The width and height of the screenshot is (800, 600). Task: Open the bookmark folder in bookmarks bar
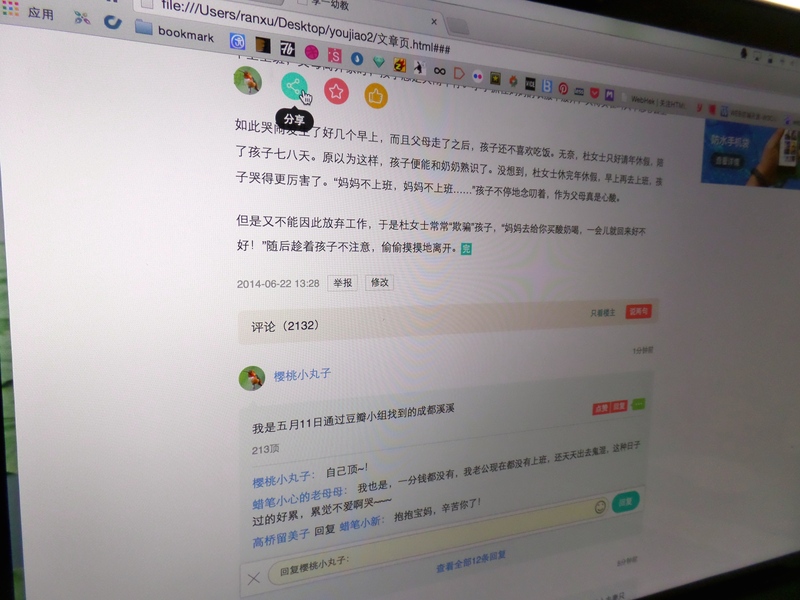click(x=174, y=31)
